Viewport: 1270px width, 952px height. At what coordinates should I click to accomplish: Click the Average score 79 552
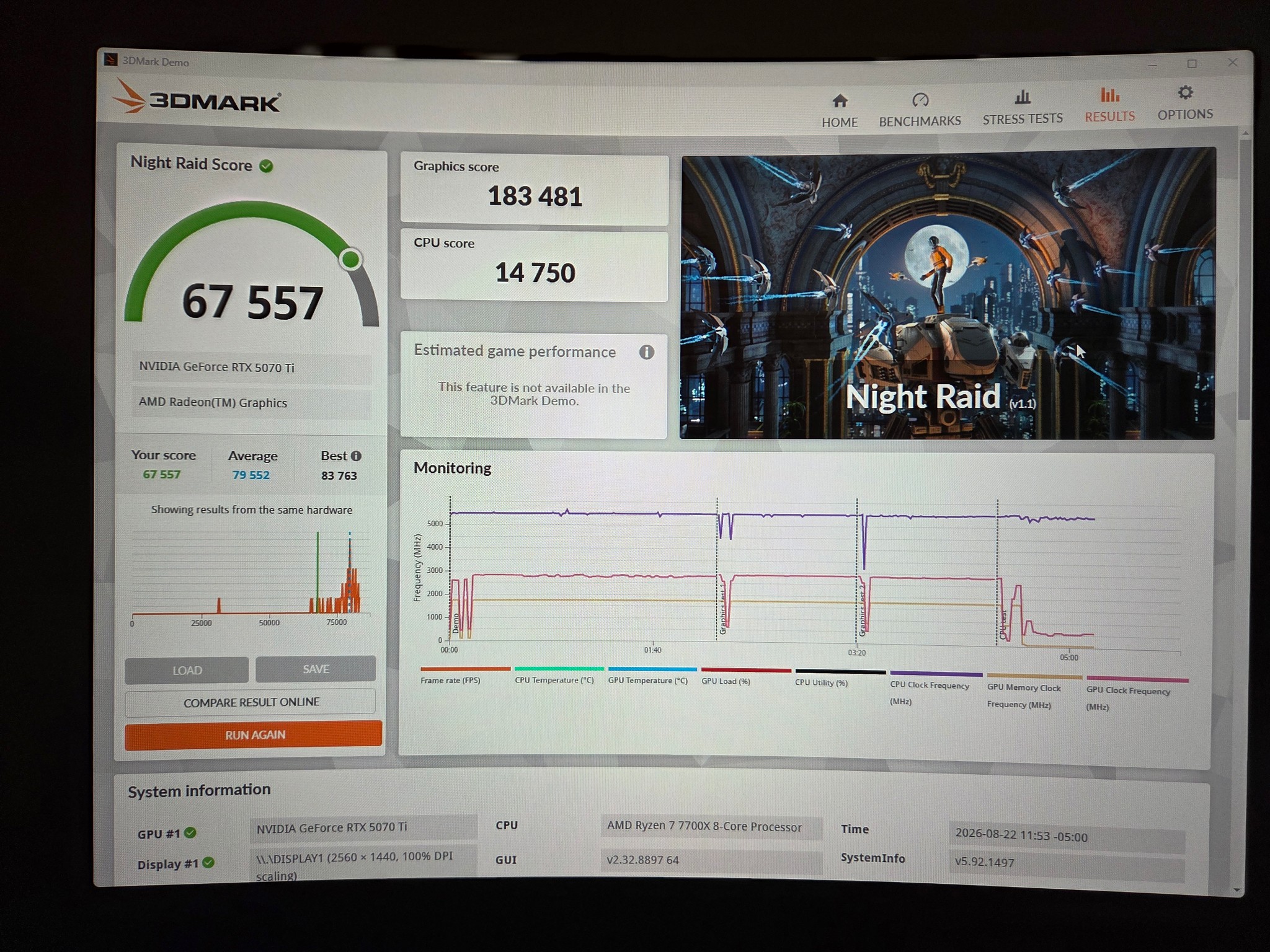(x=251, y=475)
